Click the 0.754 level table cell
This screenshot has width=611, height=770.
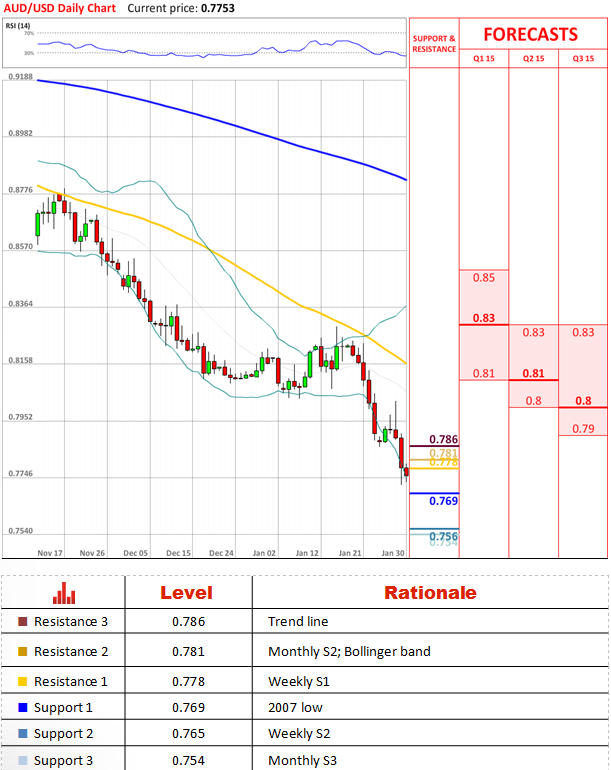[x=188, y=761]
